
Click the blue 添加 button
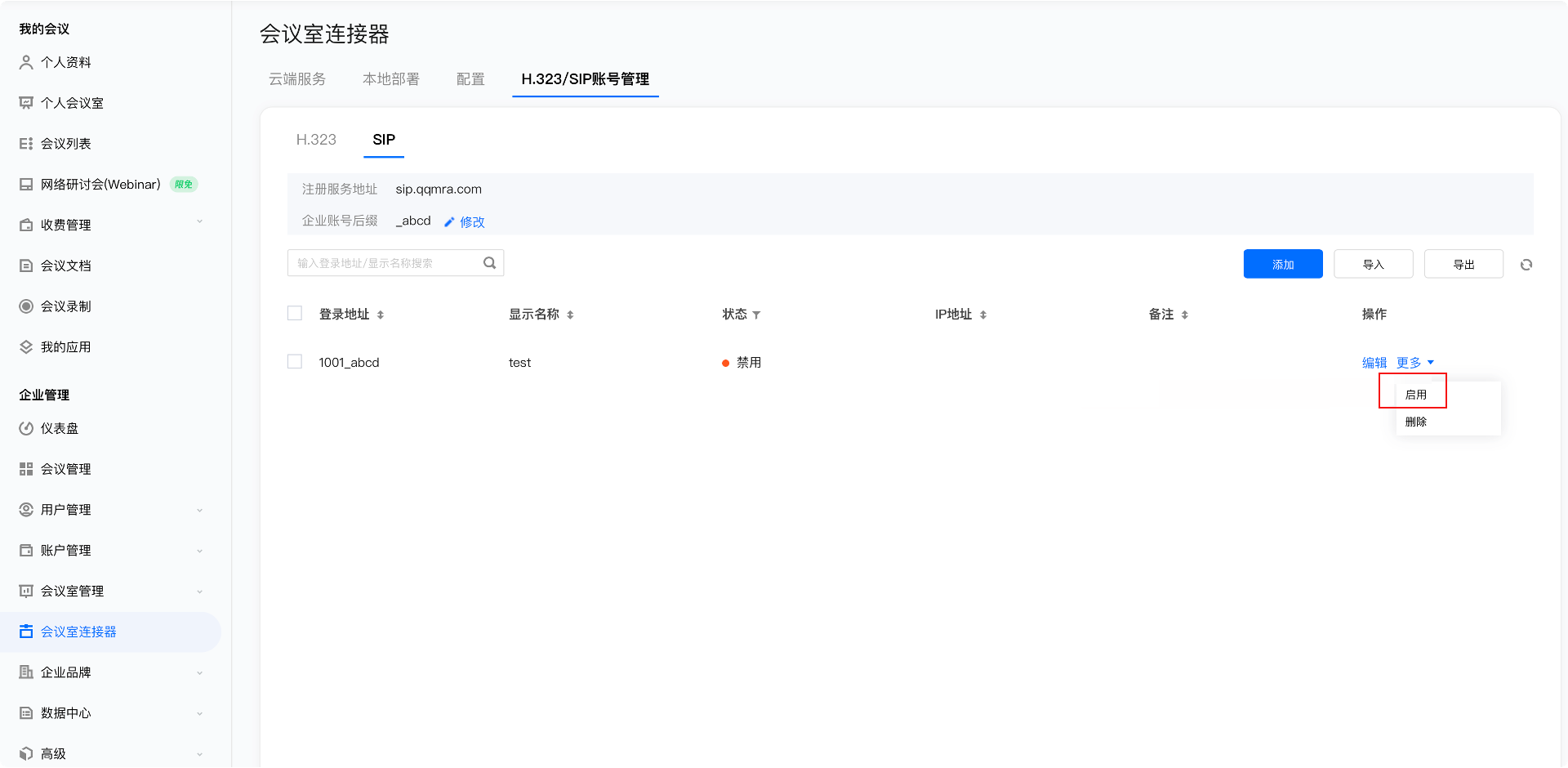coord(1283,264)
